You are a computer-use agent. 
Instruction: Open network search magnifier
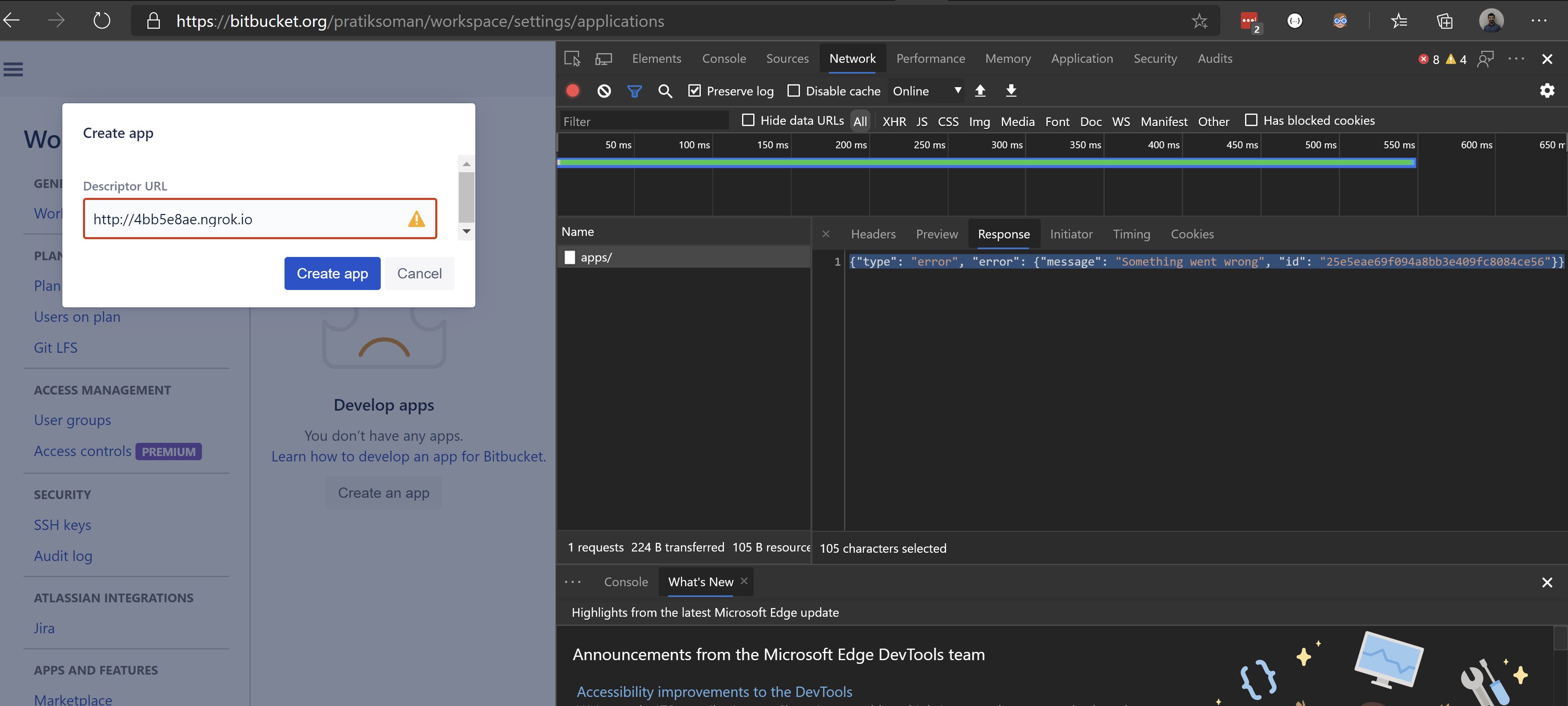(665, 91)
